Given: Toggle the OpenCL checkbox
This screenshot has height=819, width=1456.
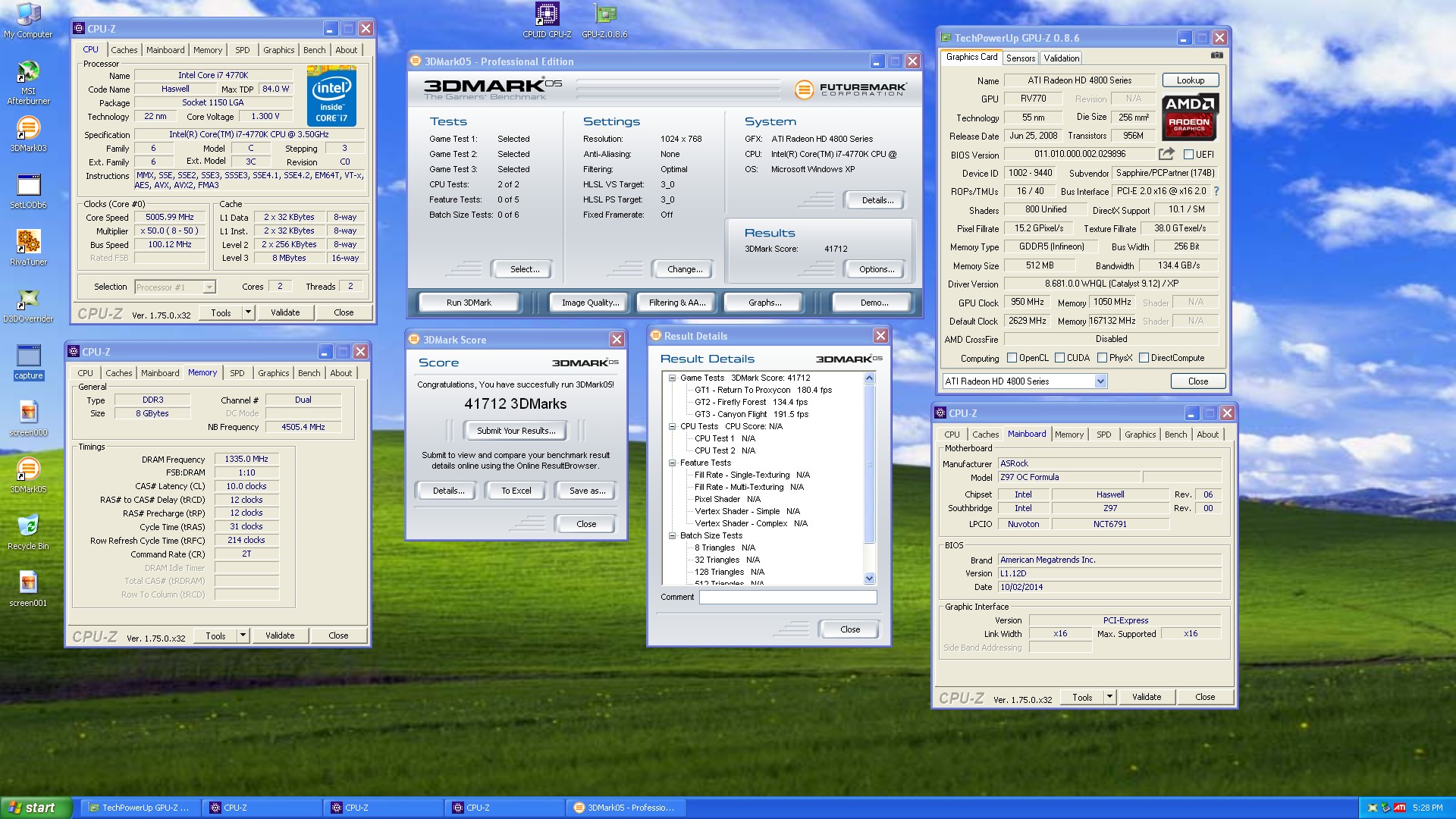Looking at the screenshot, I should click(1012, 358).
